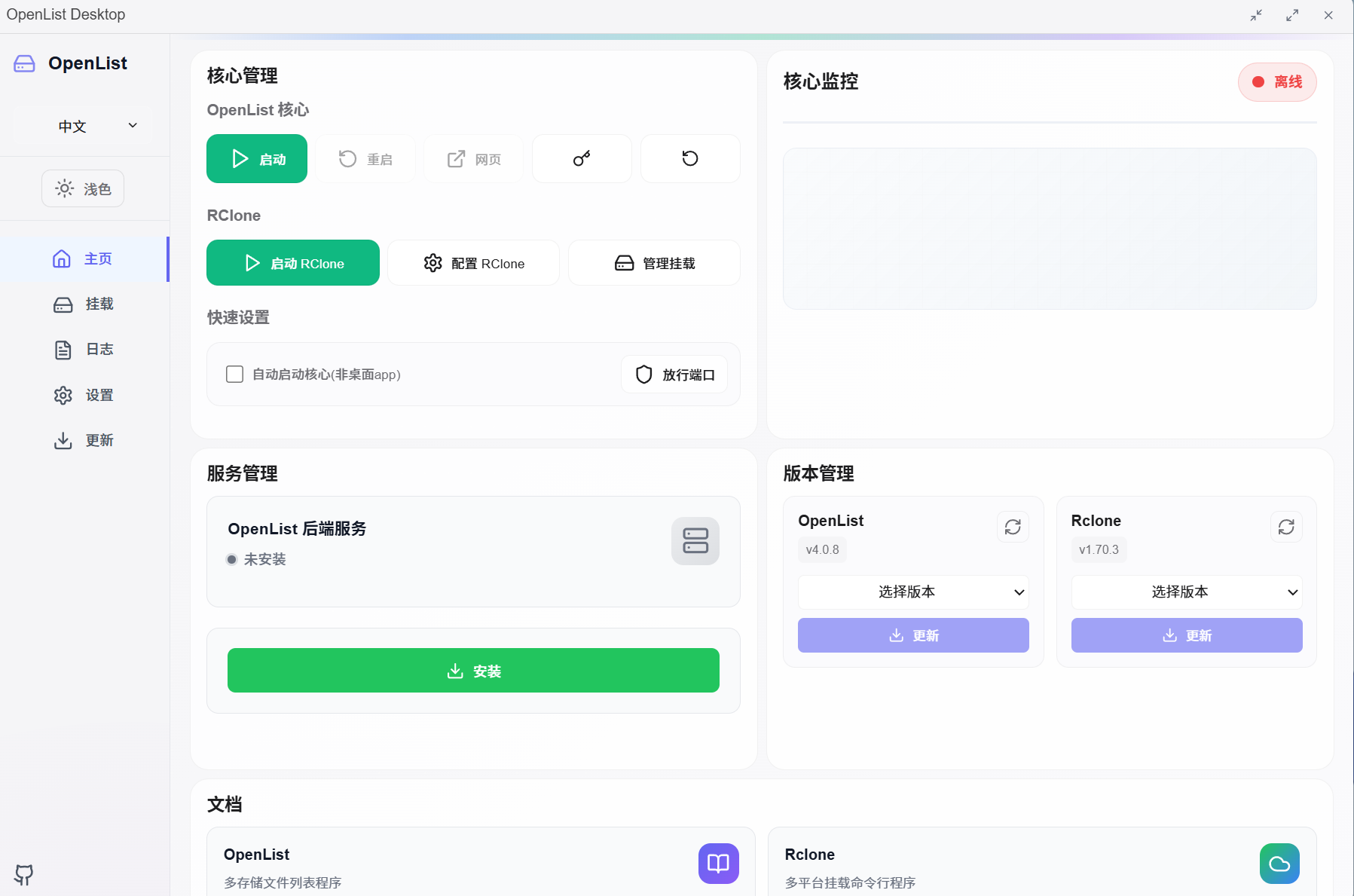The height and width of the screenshot is (896, 1354).
Task: Open the GitHub icon at sidebar bottom
Action: (x=24, y=875)
